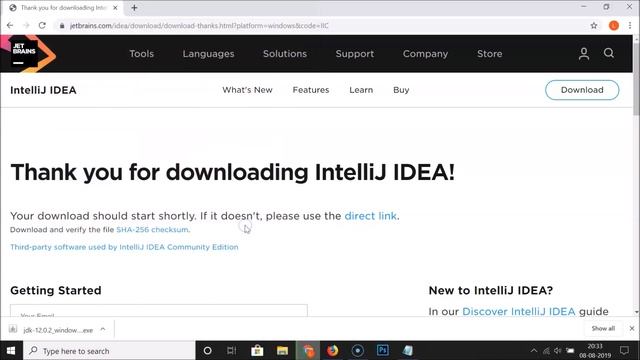
Task: Close the 'Thank you for downloading' tab
Action: (115, 8)
